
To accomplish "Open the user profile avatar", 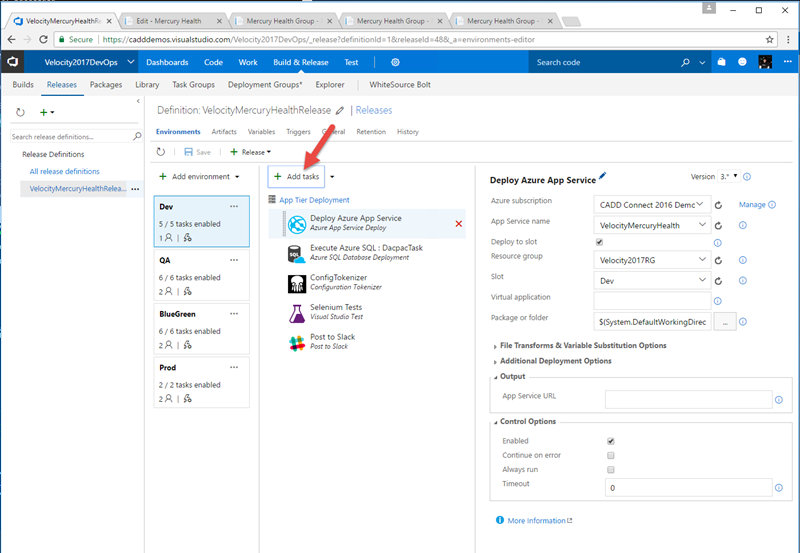I will 765,62.
